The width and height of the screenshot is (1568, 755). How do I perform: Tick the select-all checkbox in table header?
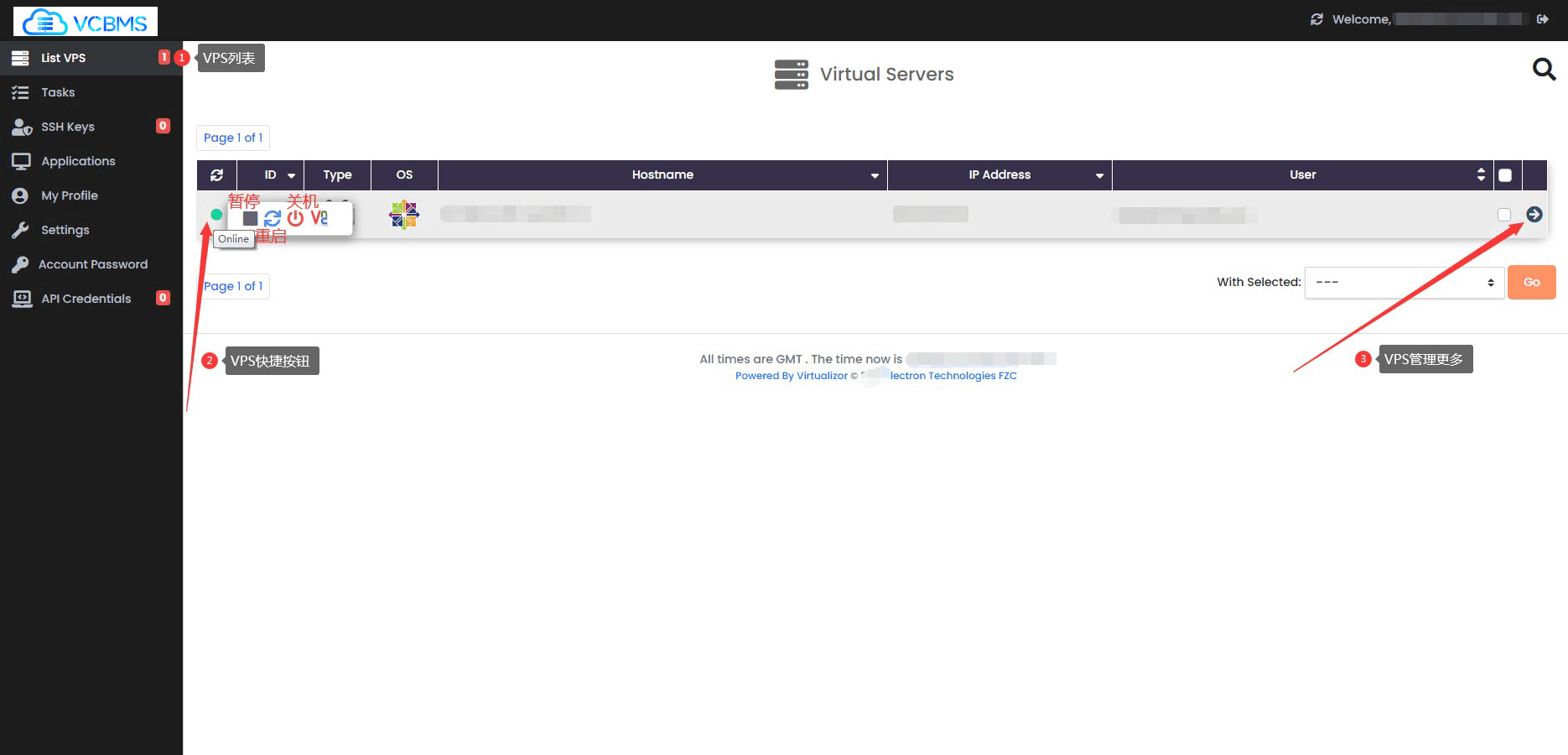tap(1505, 175)
